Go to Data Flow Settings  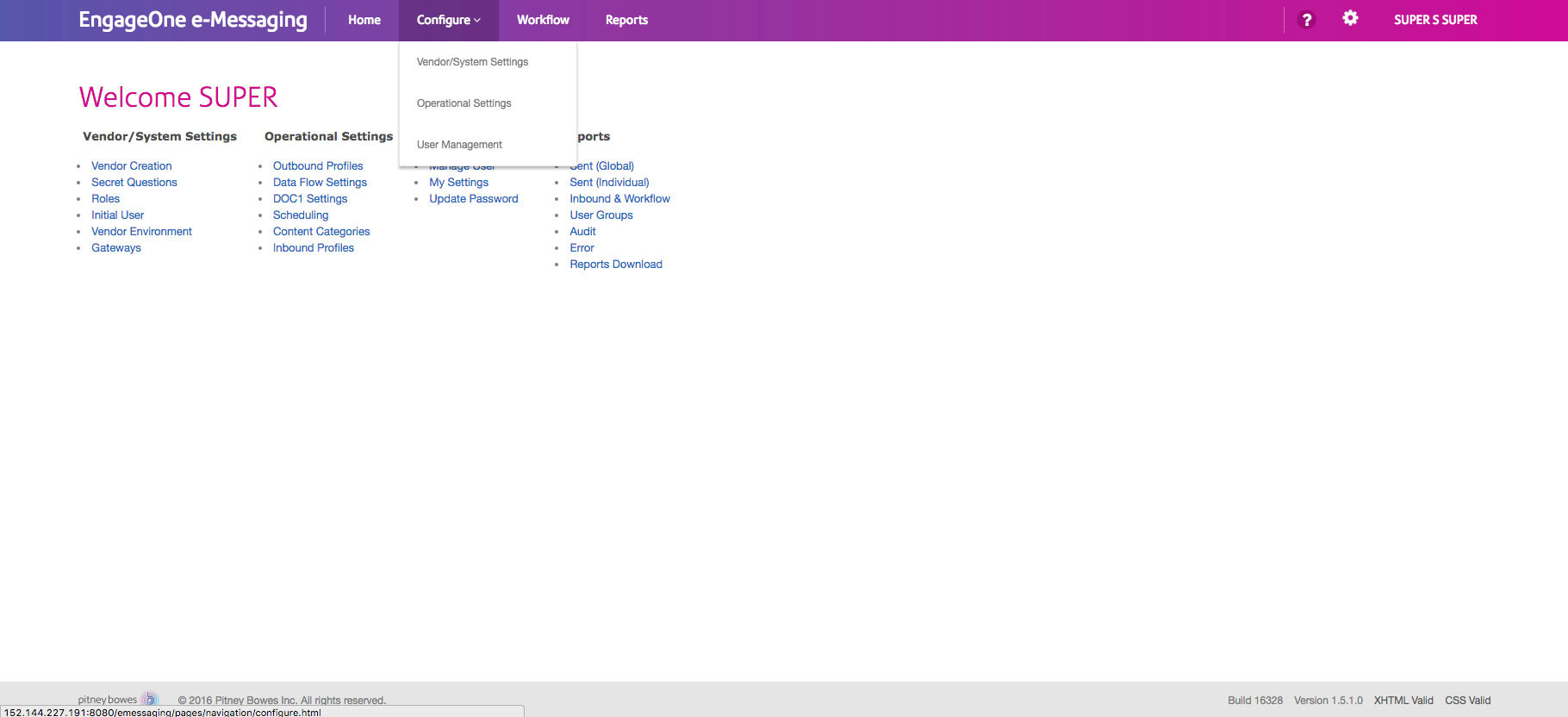[x=320, y=183]
